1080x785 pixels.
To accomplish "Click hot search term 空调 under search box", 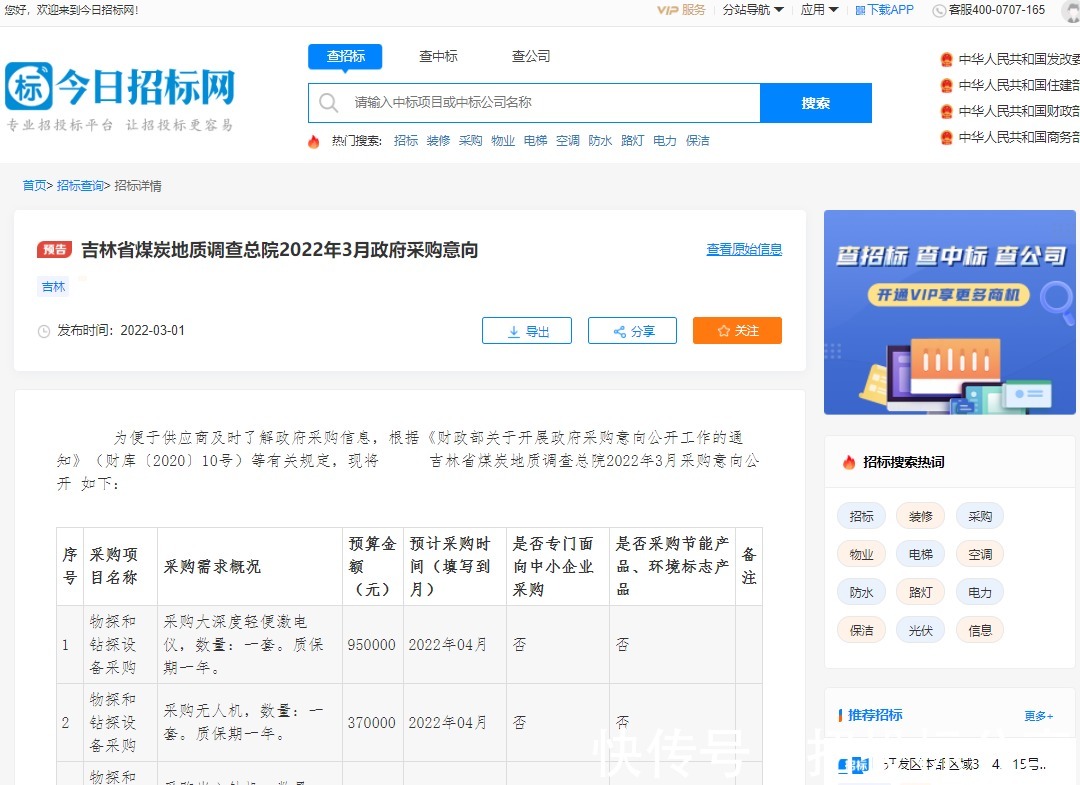I will (568, 140).
